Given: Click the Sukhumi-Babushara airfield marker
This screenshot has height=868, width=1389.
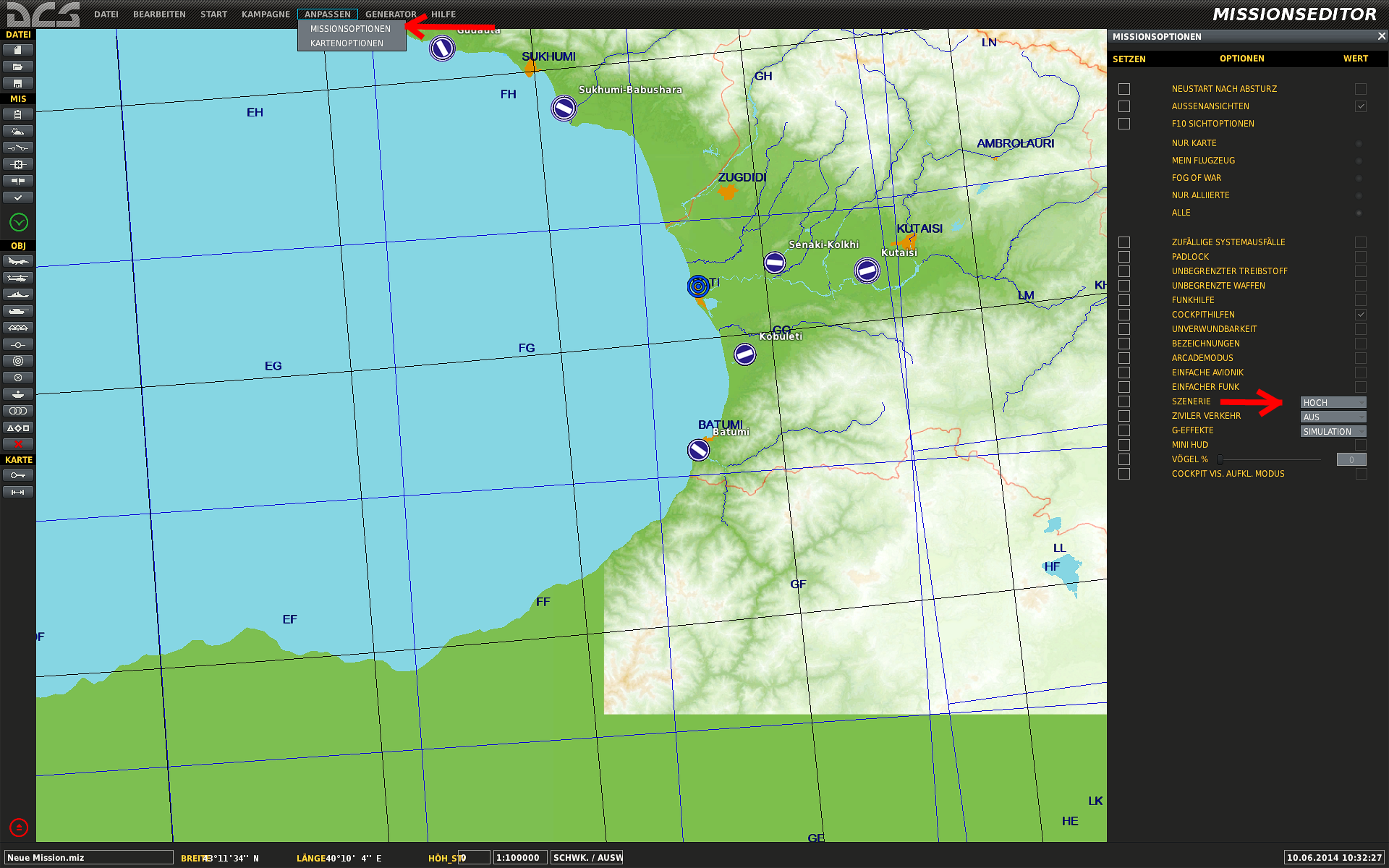Looking at the screenshot, I should 564,108.
